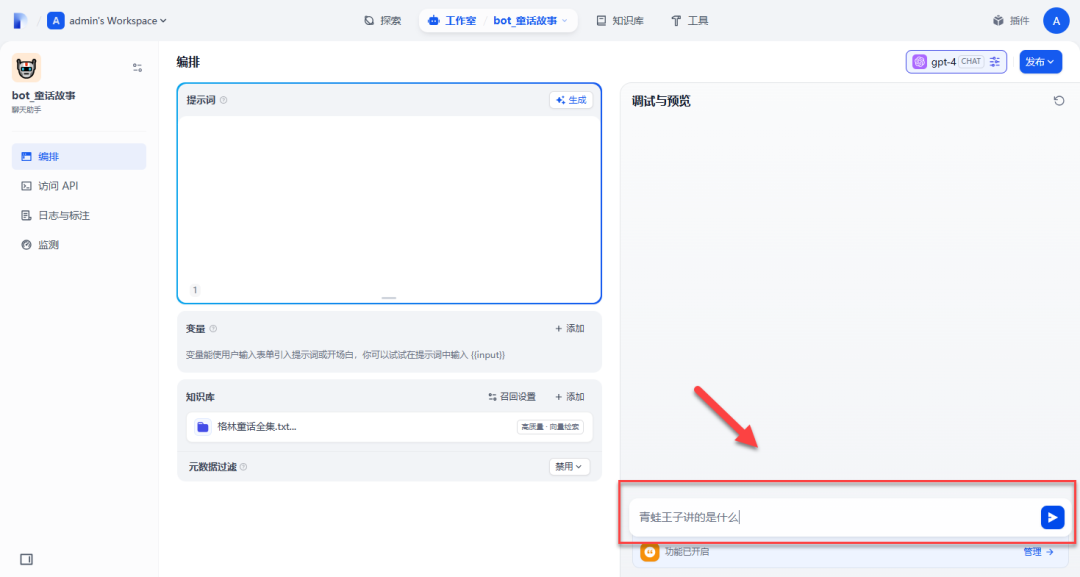The height and width of the screenshot is (577, 1080).
Task: Click the bot robot avatar icon
Action: pos(26,67)
